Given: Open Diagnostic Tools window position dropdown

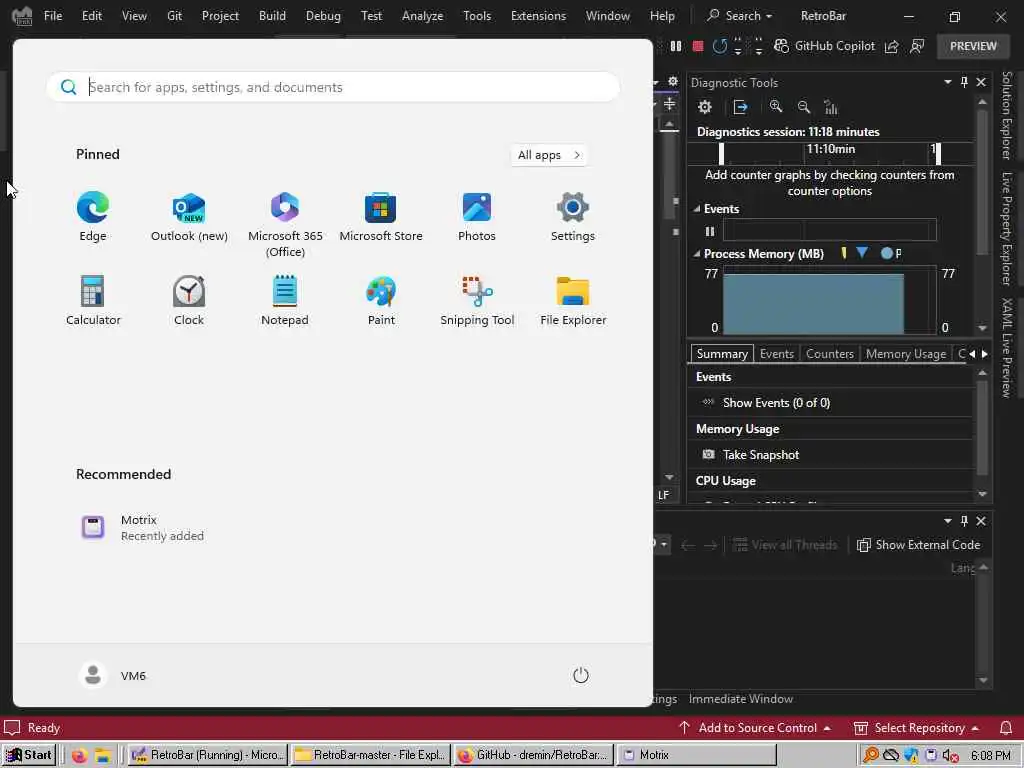Looking at the screenshot, I should (x=948, y=82).
